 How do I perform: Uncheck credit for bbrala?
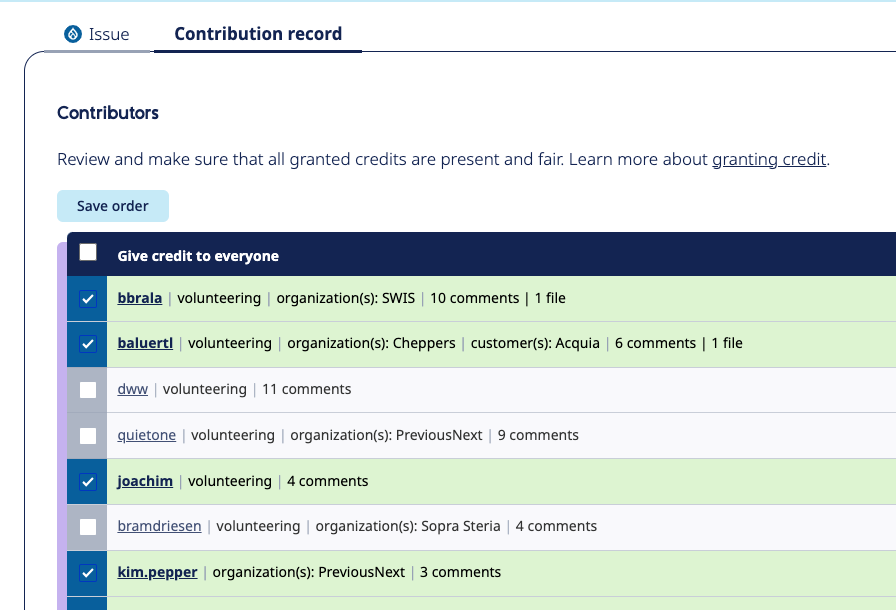click(87, 298)
